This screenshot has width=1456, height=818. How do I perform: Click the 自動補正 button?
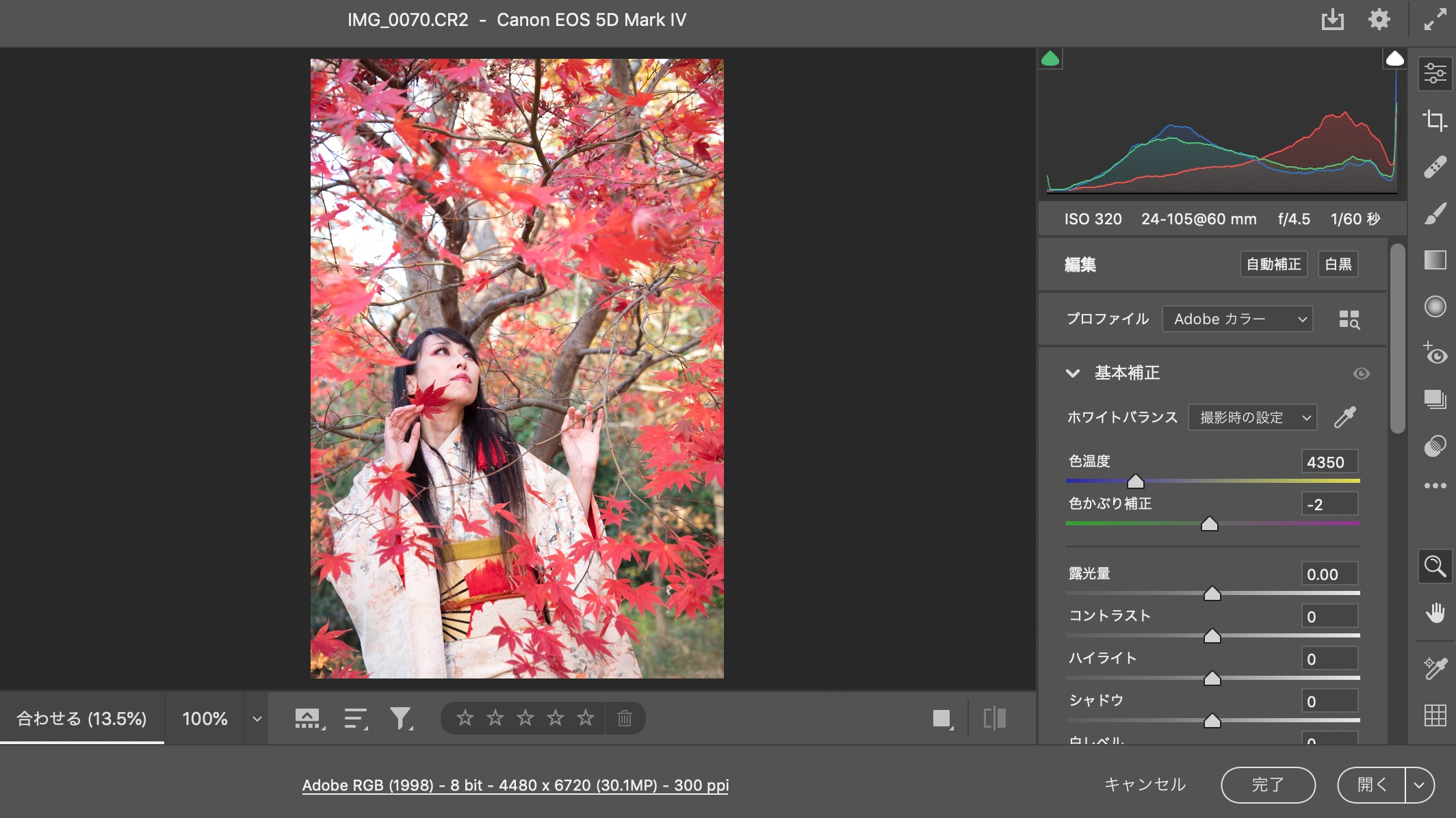point(1273,264)
